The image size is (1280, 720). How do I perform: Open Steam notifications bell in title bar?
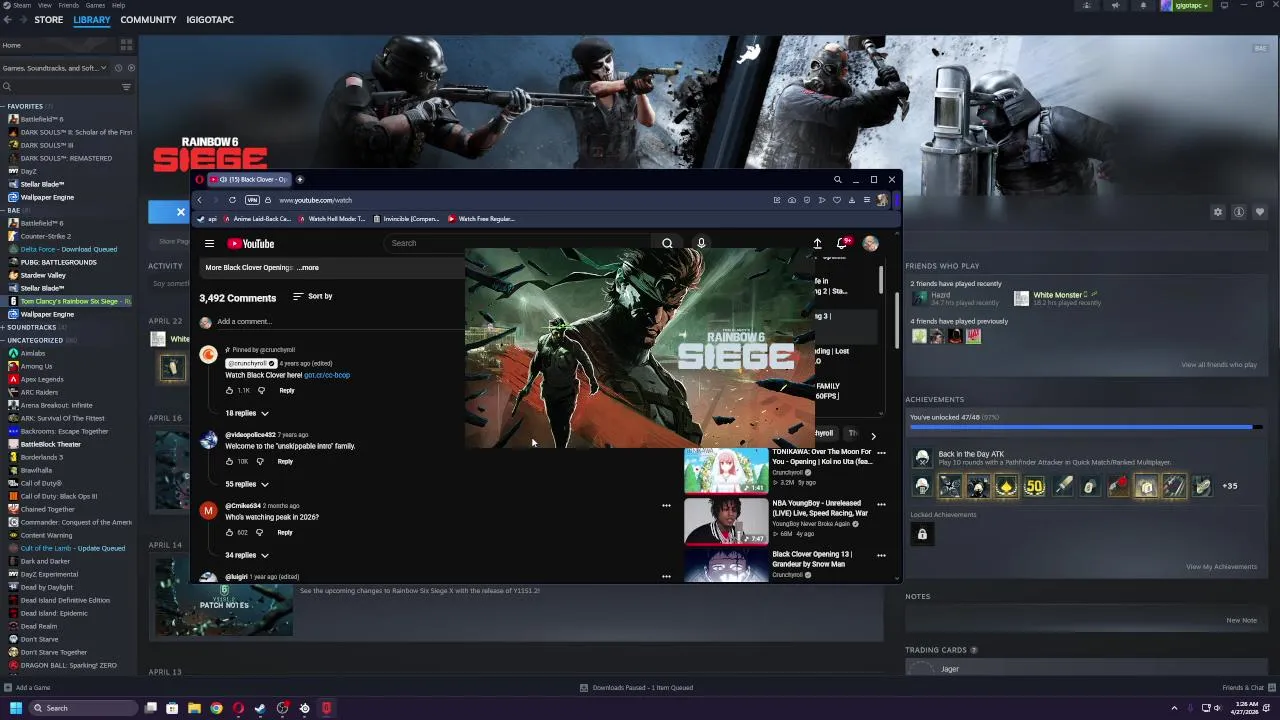pos(1143,5)
